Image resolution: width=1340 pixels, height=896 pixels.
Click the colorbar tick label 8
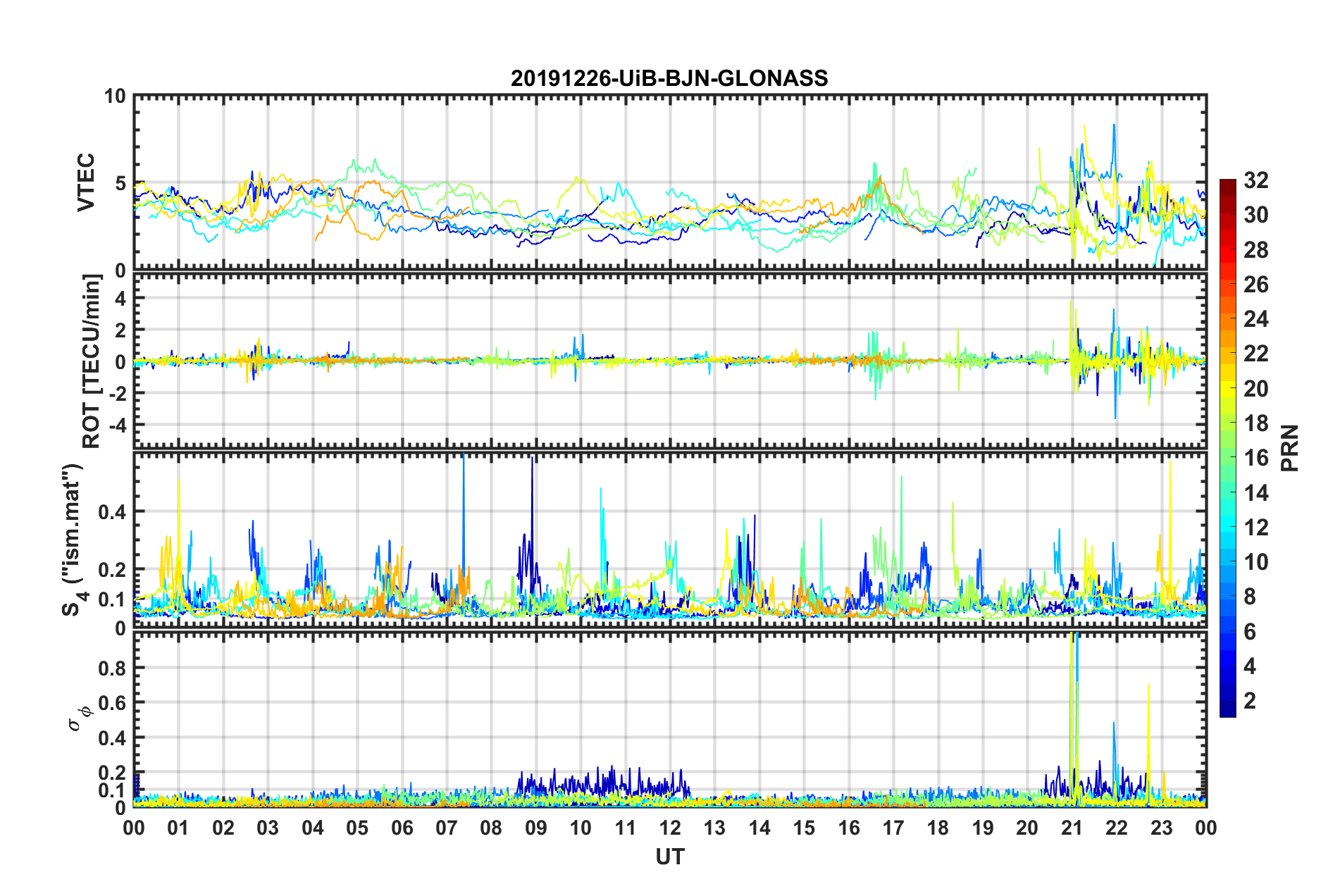pyautogui.click(x=1250, y=597)
